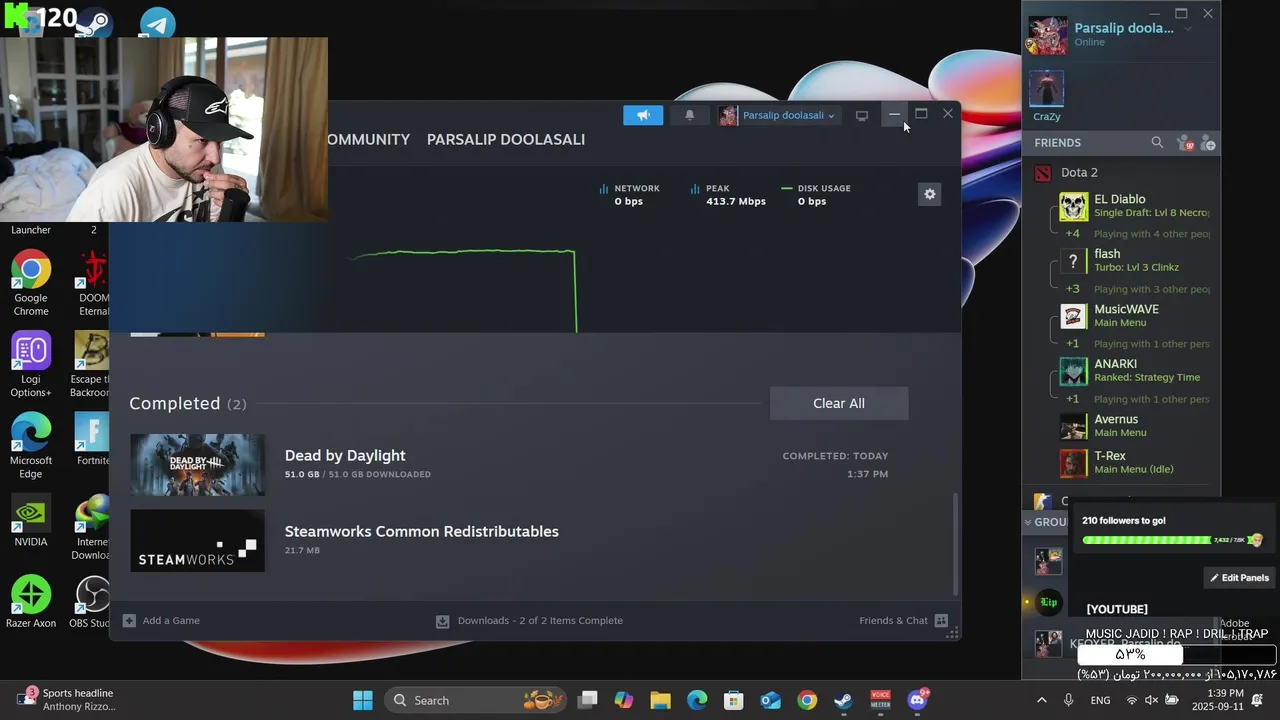Image resolution: width=1280 pixels, height=720 pixels.
Task: Open Task View in taskbar
Action: (x=588, y=700)
